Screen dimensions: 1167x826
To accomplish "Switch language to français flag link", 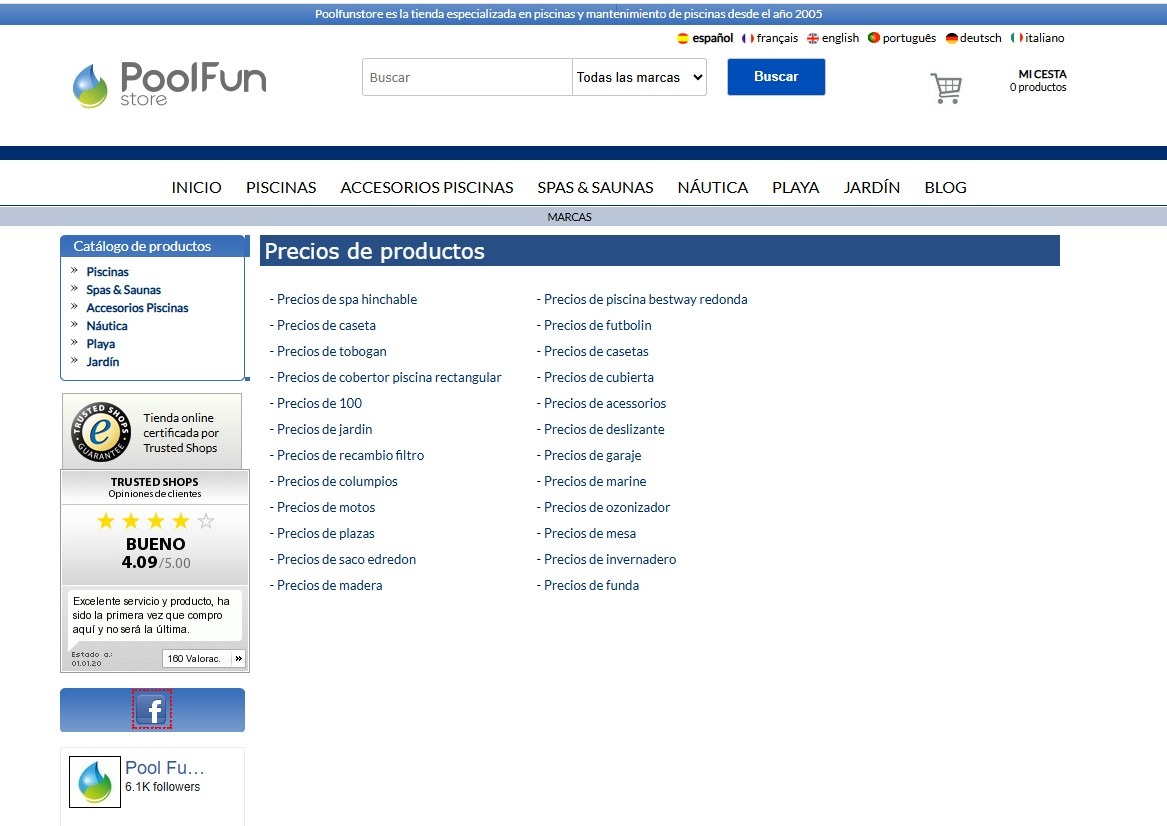I will coord(769,38).
